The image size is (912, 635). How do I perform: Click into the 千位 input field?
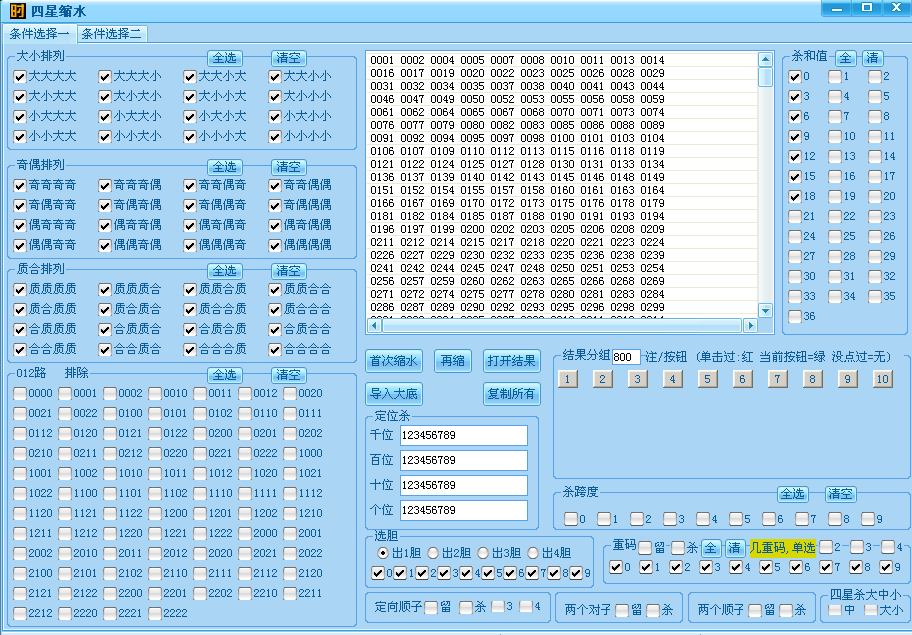tap(464, 436)
